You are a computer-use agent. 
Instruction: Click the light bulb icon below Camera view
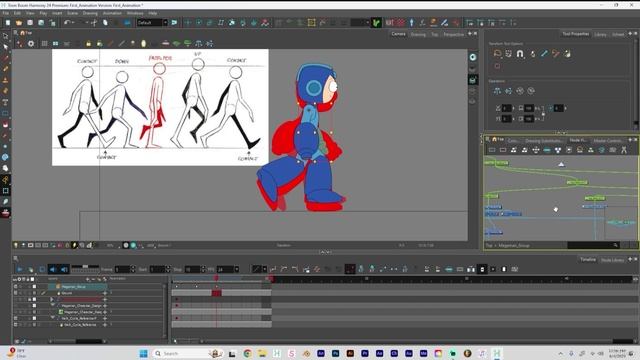tap(16, 245)
